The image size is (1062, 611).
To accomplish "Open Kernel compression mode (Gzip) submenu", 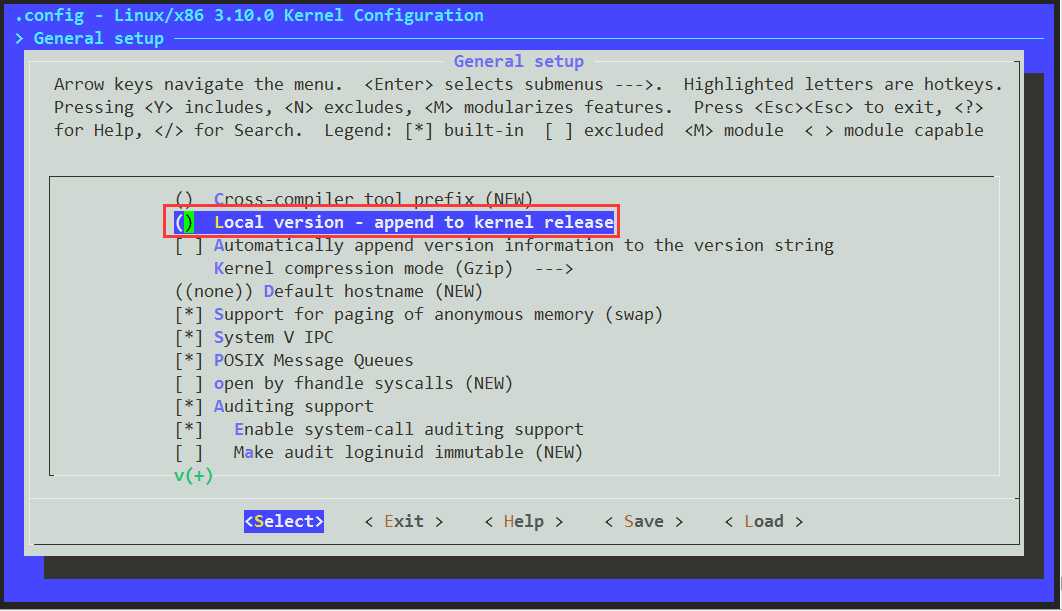I will (x=394, y=268).
